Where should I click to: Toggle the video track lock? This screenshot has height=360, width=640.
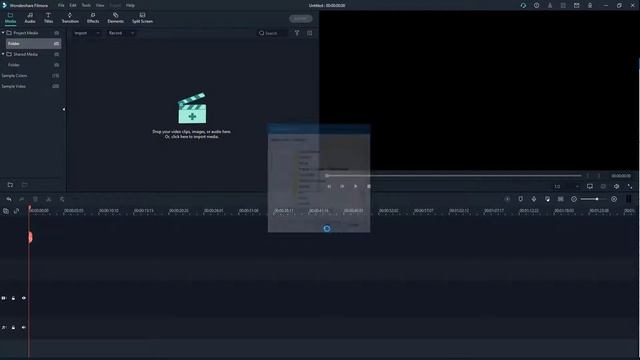(13, 298)
